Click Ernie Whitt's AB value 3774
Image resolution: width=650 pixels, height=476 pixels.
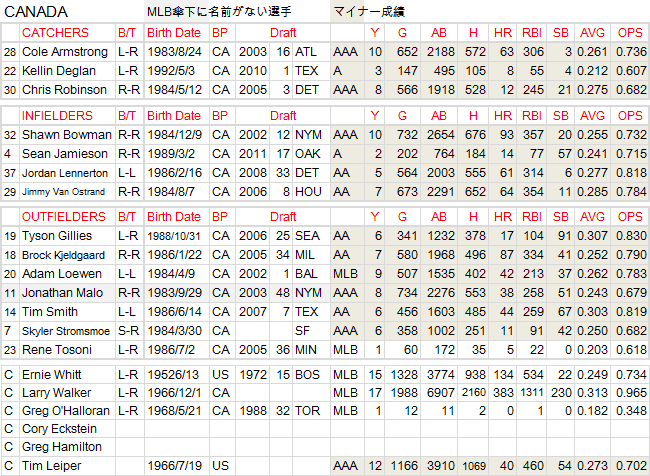(441, 375)
